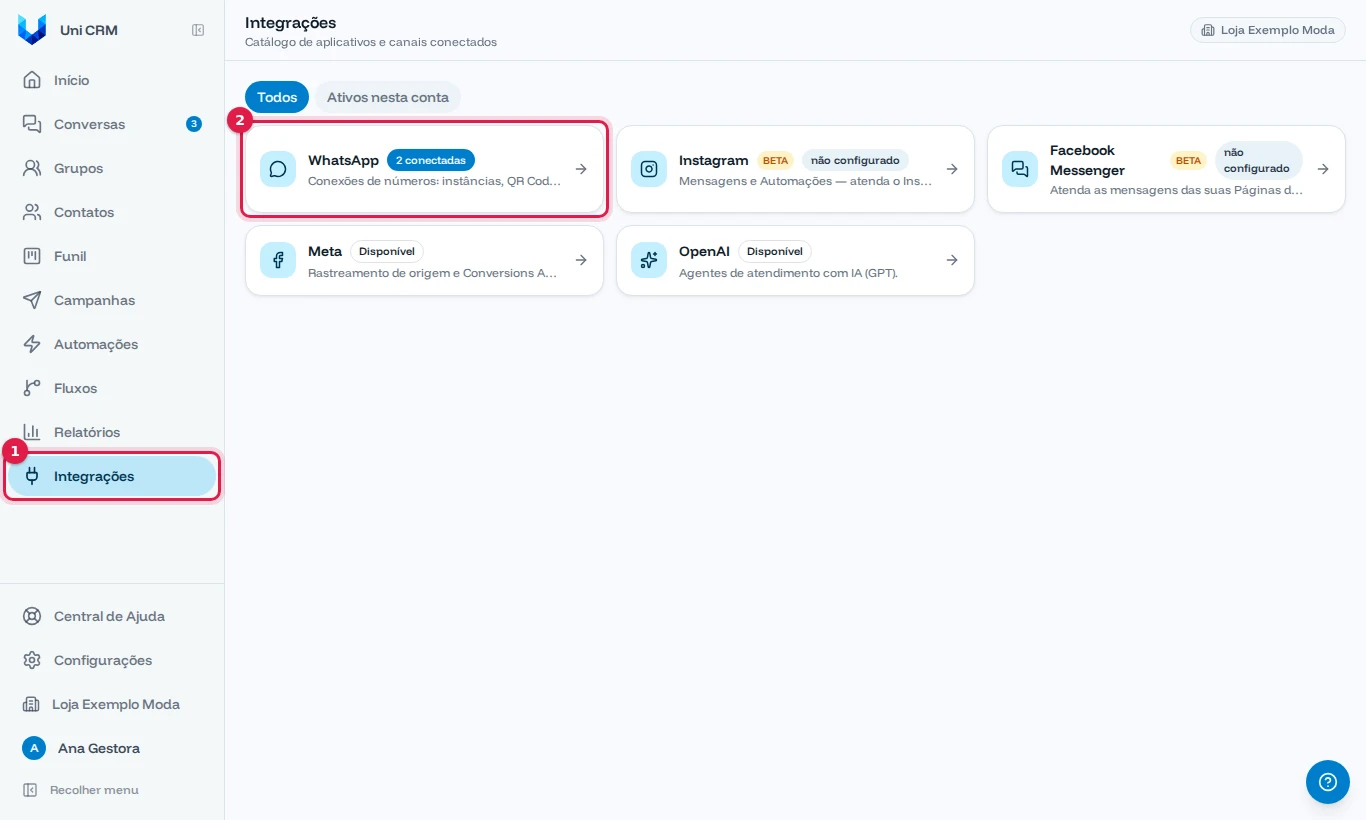Click the Conversas unread count badge
The image size is (1366, 820).
coord(194,124)
